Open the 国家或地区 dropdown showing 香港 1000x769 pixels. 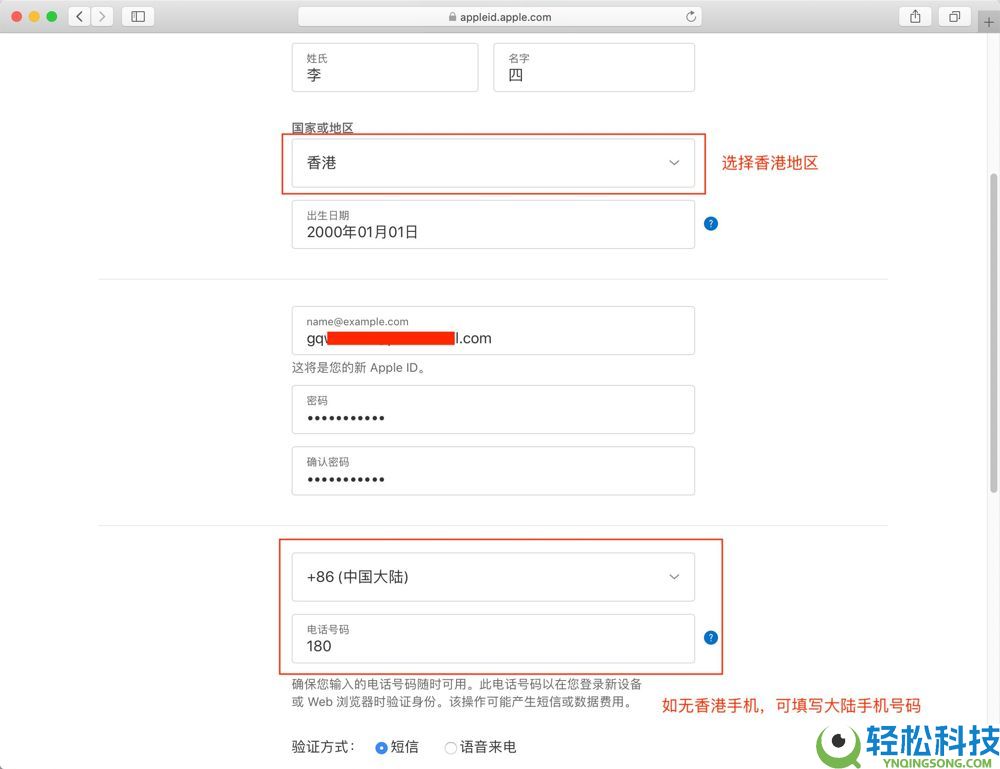[x=493, y=163]
